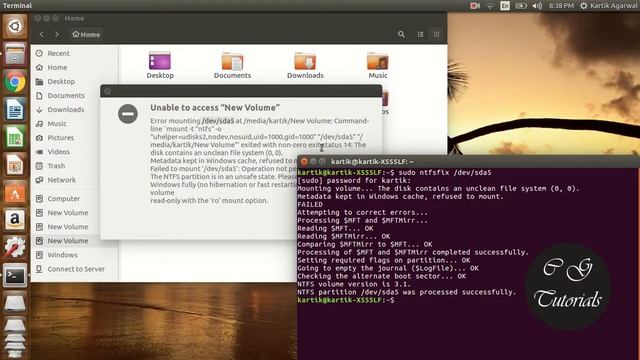Launch Google Chrome from the dock
This screenshot has height=360, width=640.
tap(15, 82)
